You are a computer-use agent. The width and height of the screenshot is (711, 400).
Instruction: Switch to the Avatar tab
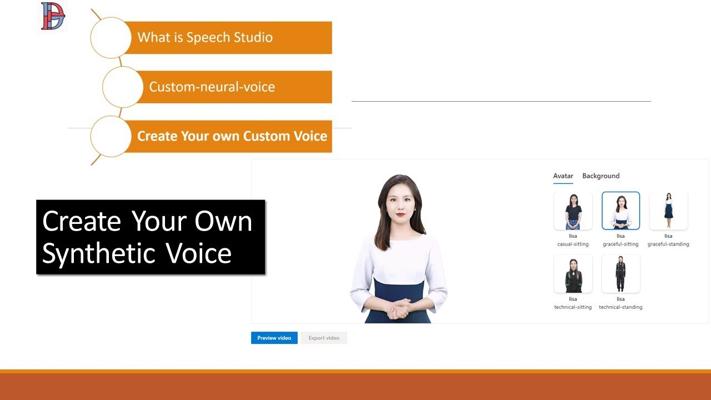coord(563,176)
